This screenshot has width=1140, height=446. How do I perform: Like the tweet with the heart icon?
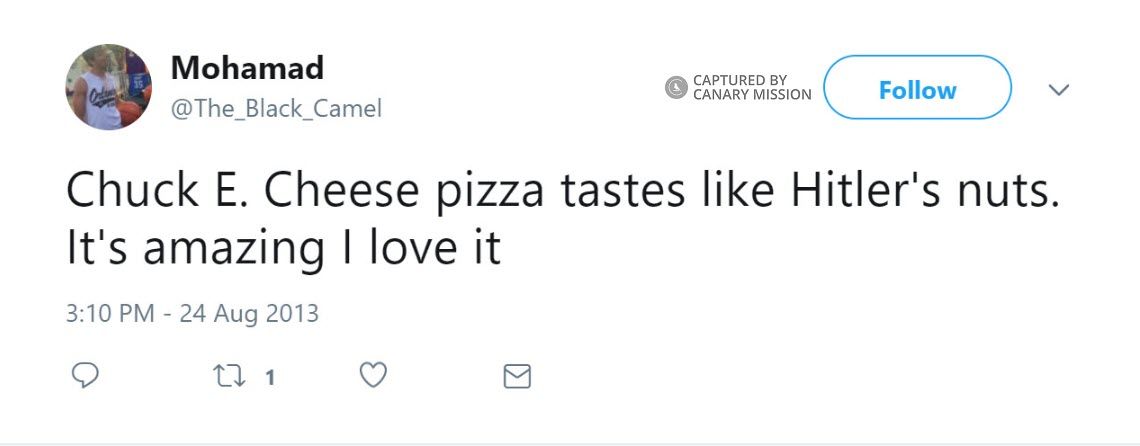372,375
